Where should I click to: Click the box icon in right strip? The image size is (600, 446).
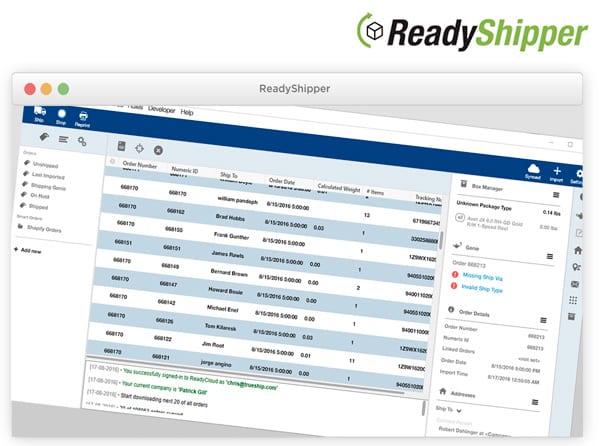click(571, 316)
